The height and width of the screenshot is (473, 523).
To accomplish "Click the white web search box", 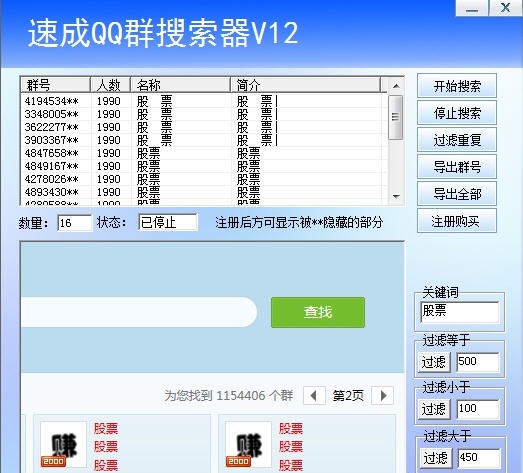I will 139,312.
